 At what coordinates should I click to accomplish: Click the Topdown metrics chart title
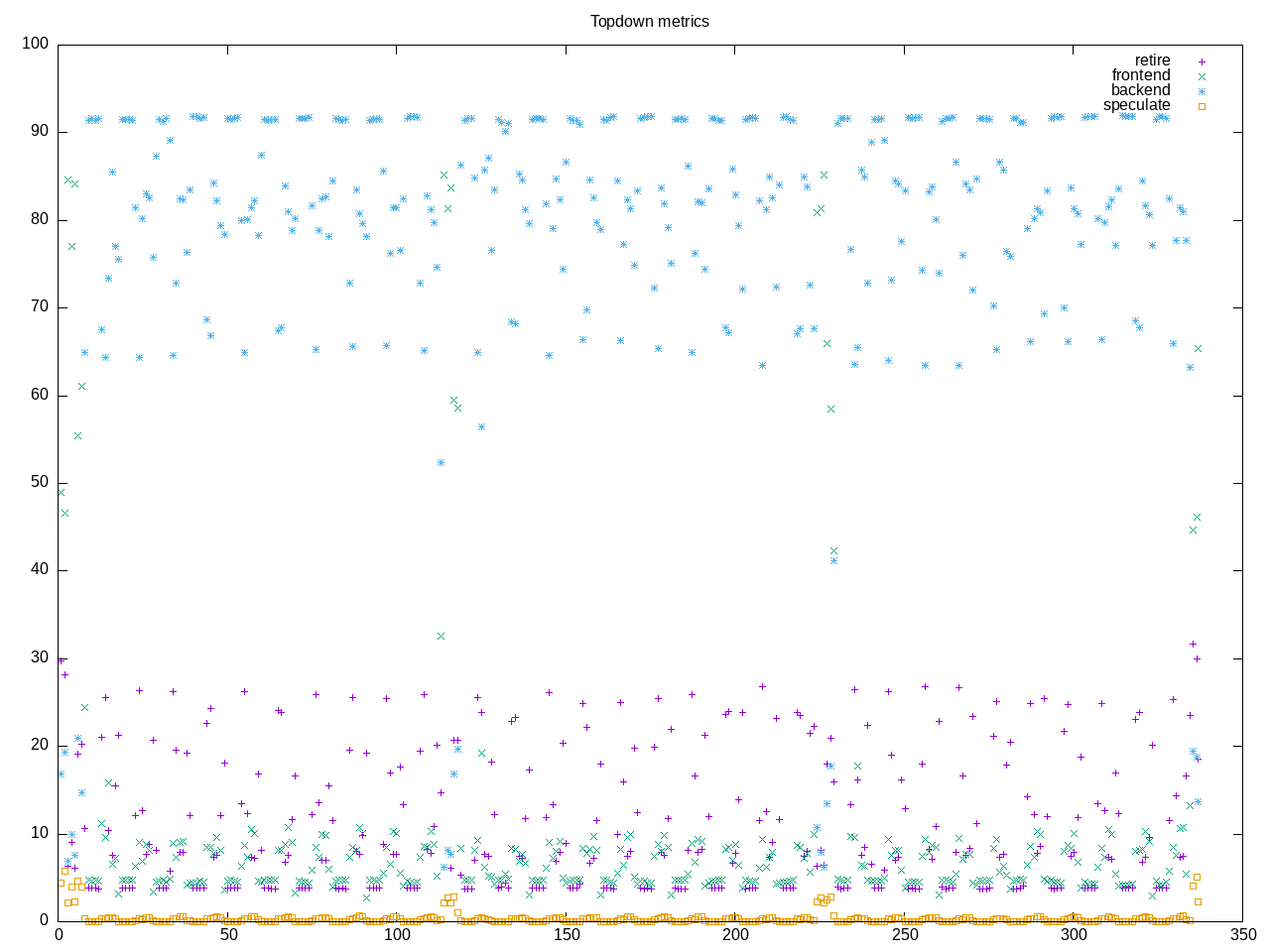tap(649, 22)
